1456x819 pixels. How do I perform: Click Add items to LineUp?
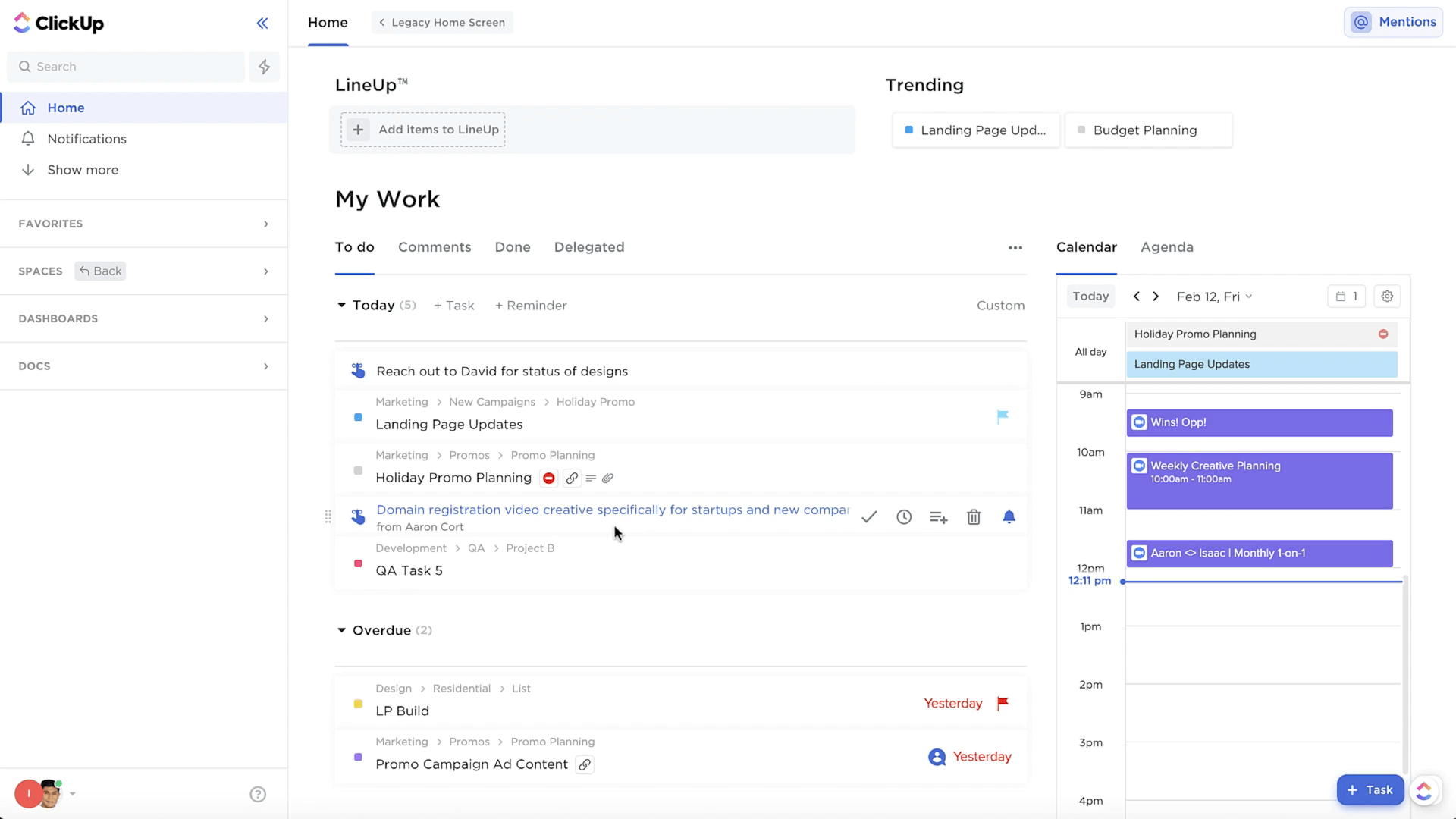tap(423, 130)
